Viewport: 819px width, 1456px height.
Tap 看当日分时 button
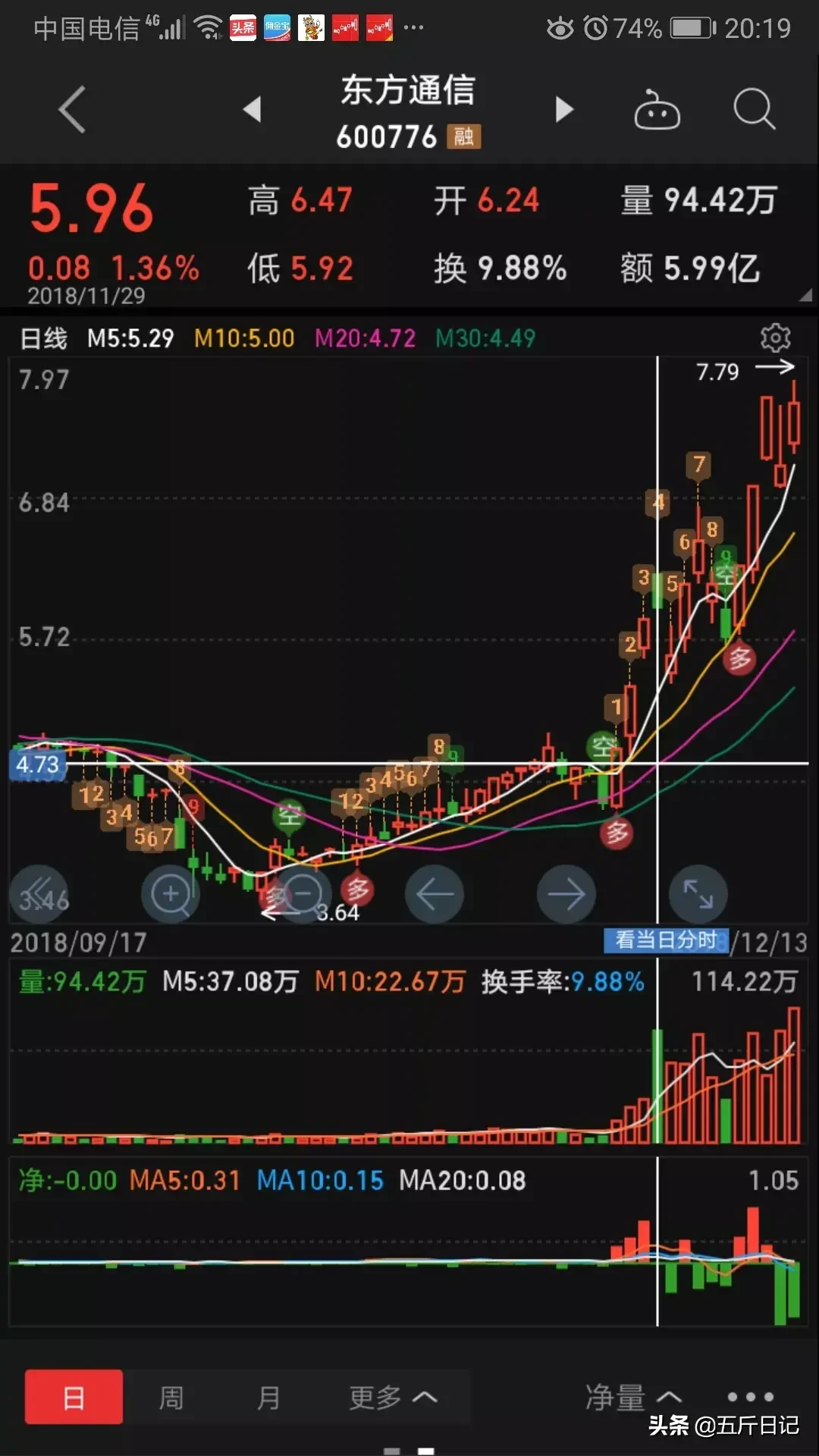tap(666, 940)
